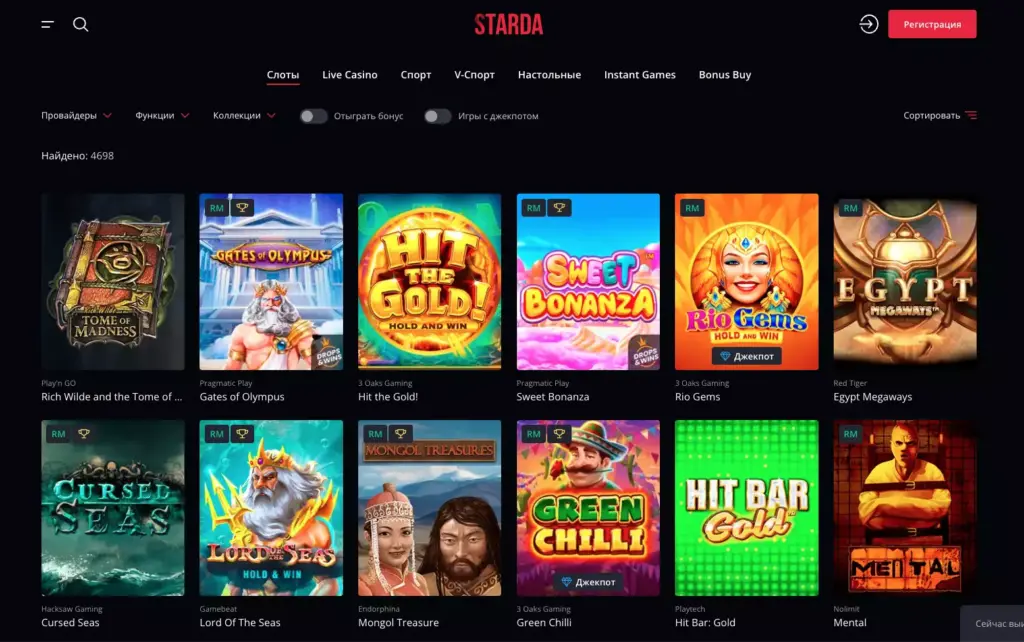Open the Bonus Buy tab

pos(725,75)
